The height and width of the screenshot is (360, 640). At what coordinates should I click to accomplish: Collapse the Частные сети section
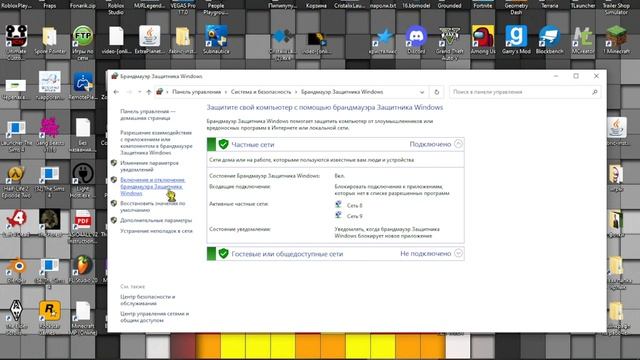point(458,144)
